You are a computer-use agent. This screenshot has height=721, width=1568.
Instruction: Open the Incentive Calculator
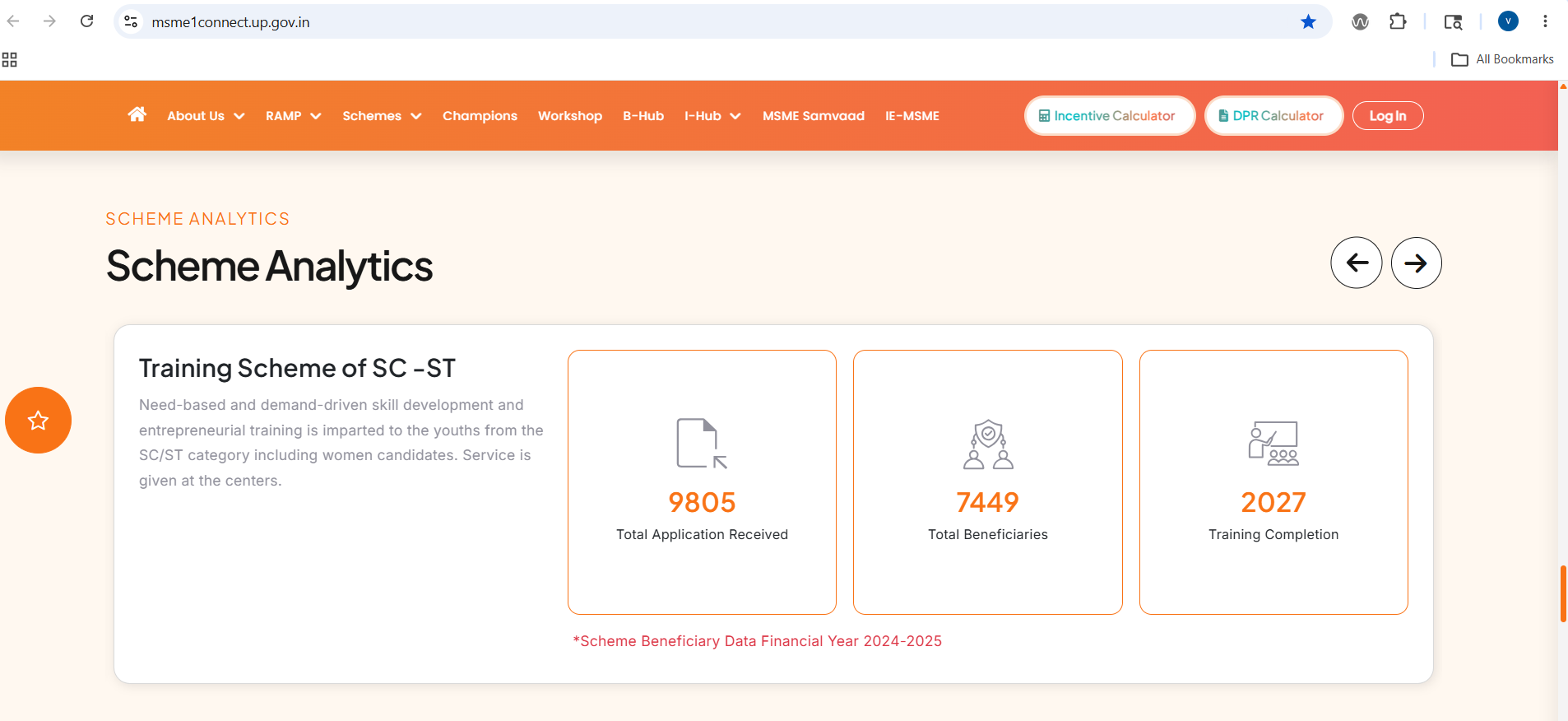(x=1109, y=116)
